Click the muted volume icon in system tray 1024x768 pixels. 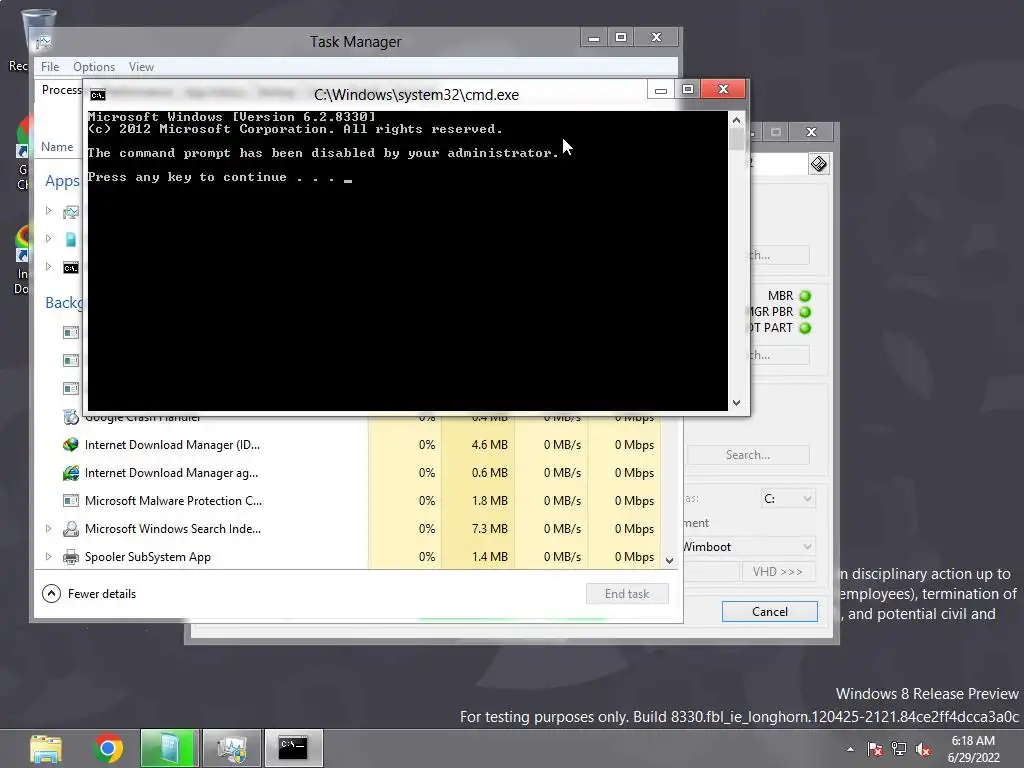(x=923, y=749)
